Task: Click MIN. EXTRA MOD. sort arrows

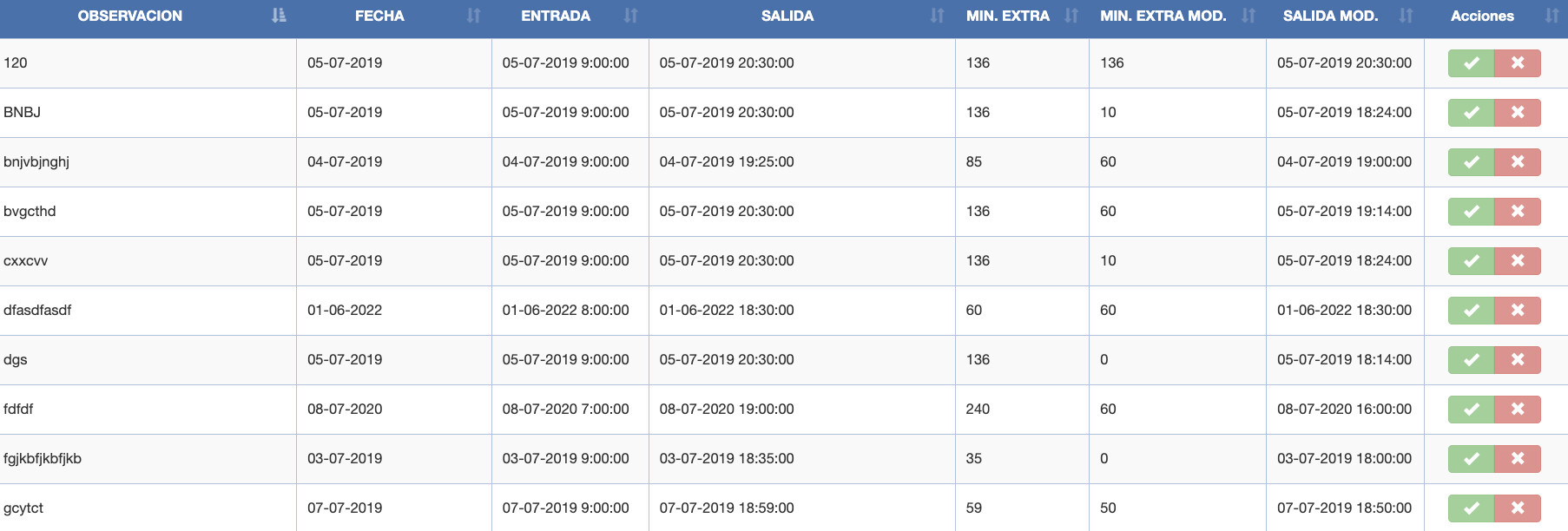Action: [x=1248, y=16]
